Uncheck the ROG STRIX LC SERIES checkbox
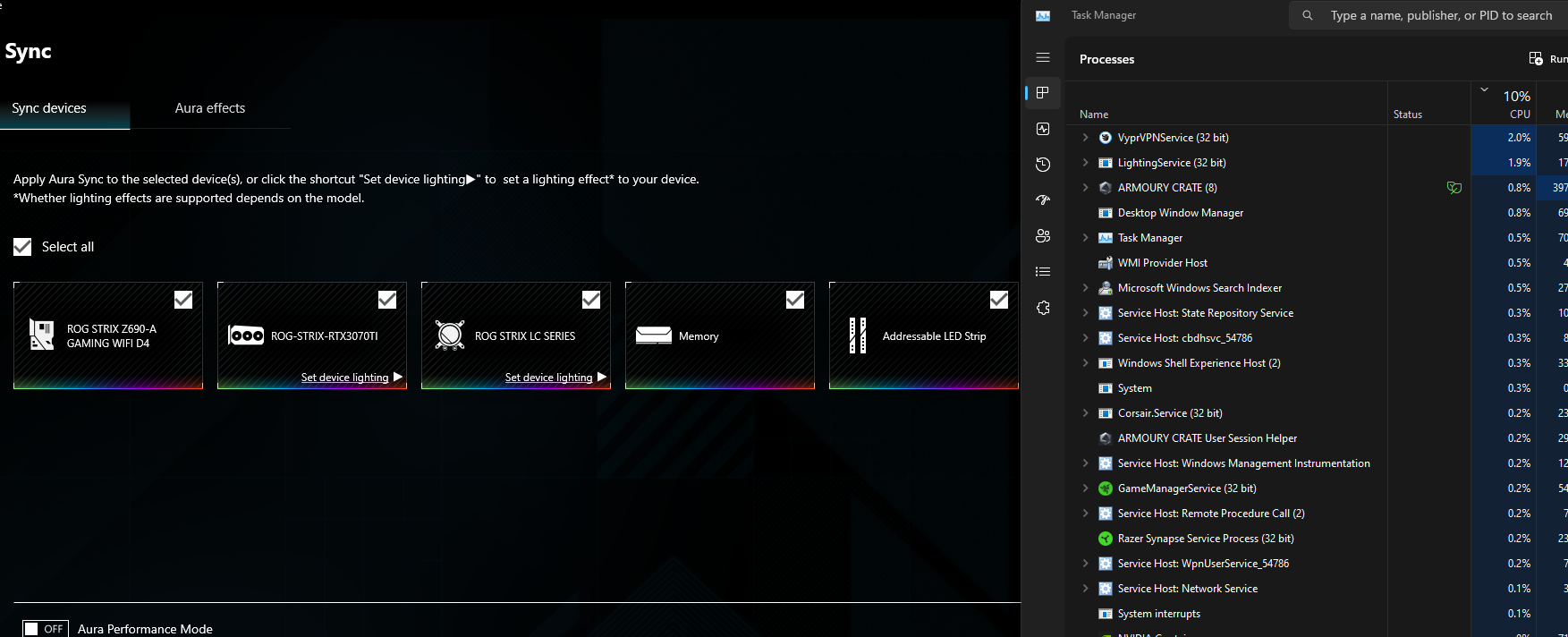Image resolution: width=1568 pixels, height=637 pixels. [x=591, y=300]
